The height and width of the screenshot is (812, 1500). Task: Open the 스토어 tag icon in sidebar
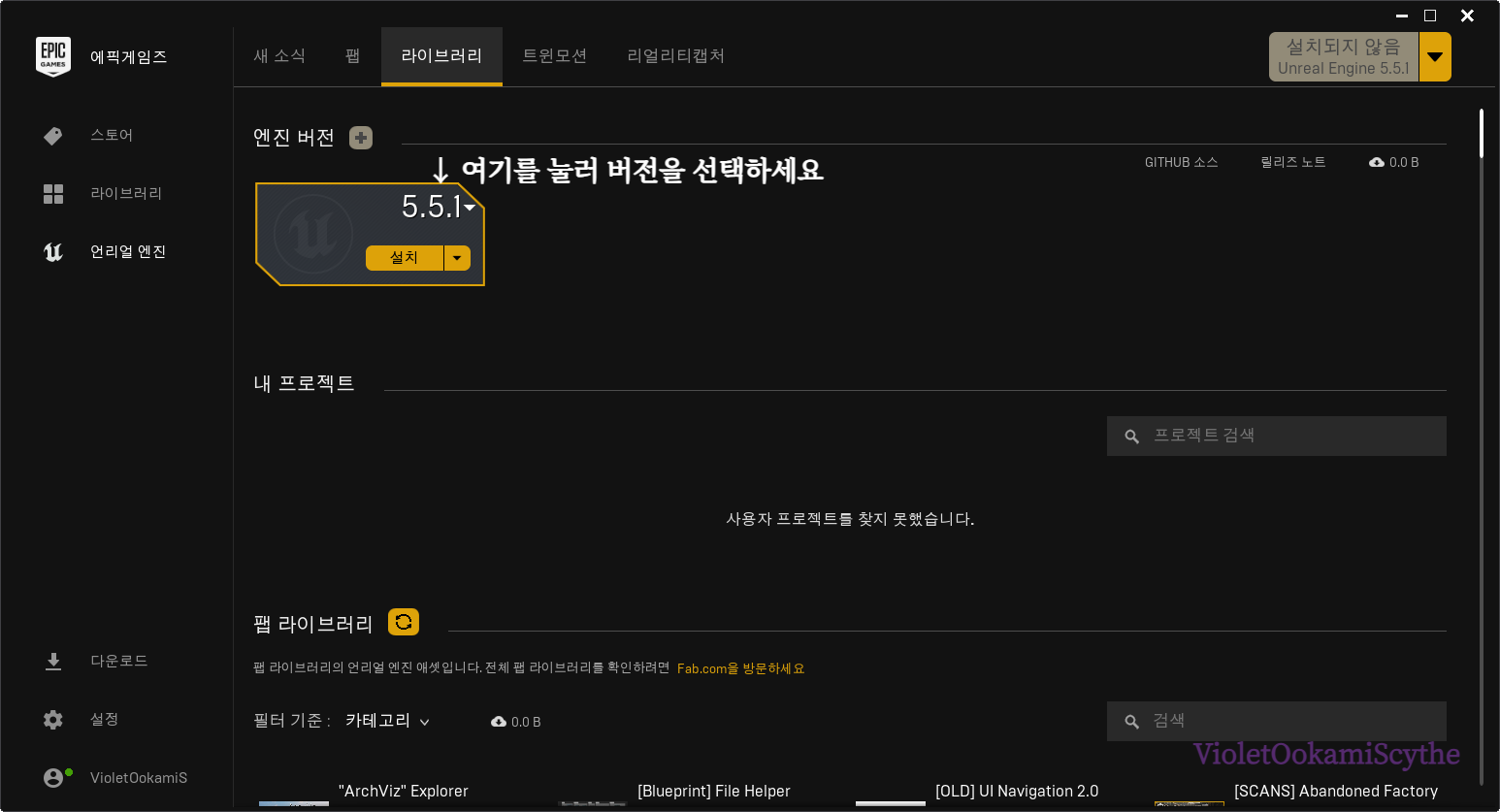click(53, 136)
